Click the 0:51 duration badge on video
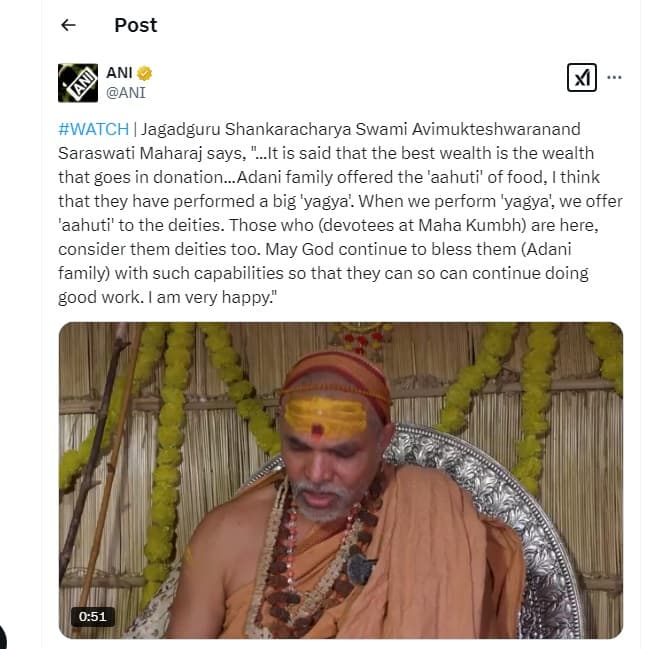The height and width of the screenshot is (649, 663). pos(93,616)
